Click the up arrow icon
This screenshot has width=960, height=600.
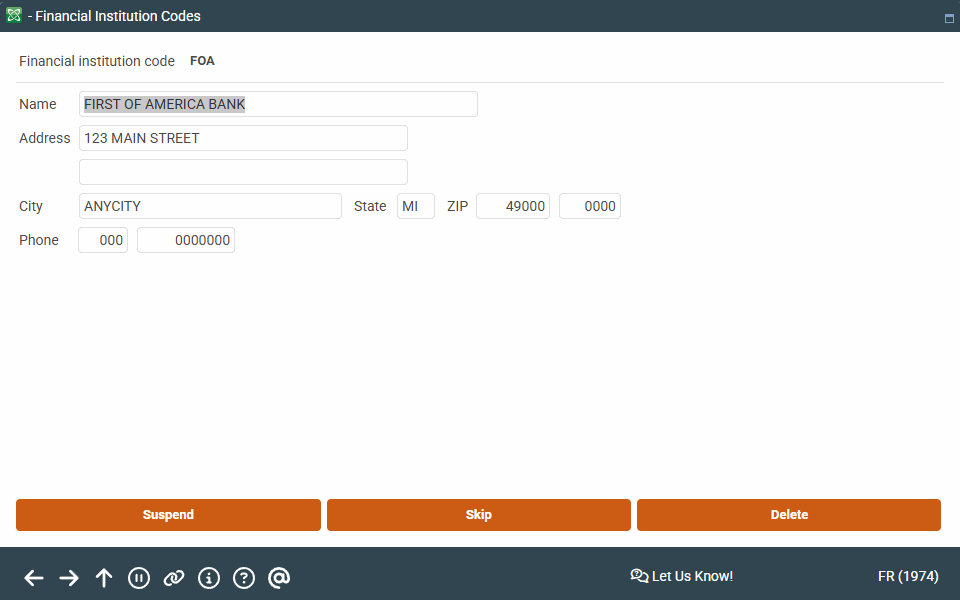(104, 578)
